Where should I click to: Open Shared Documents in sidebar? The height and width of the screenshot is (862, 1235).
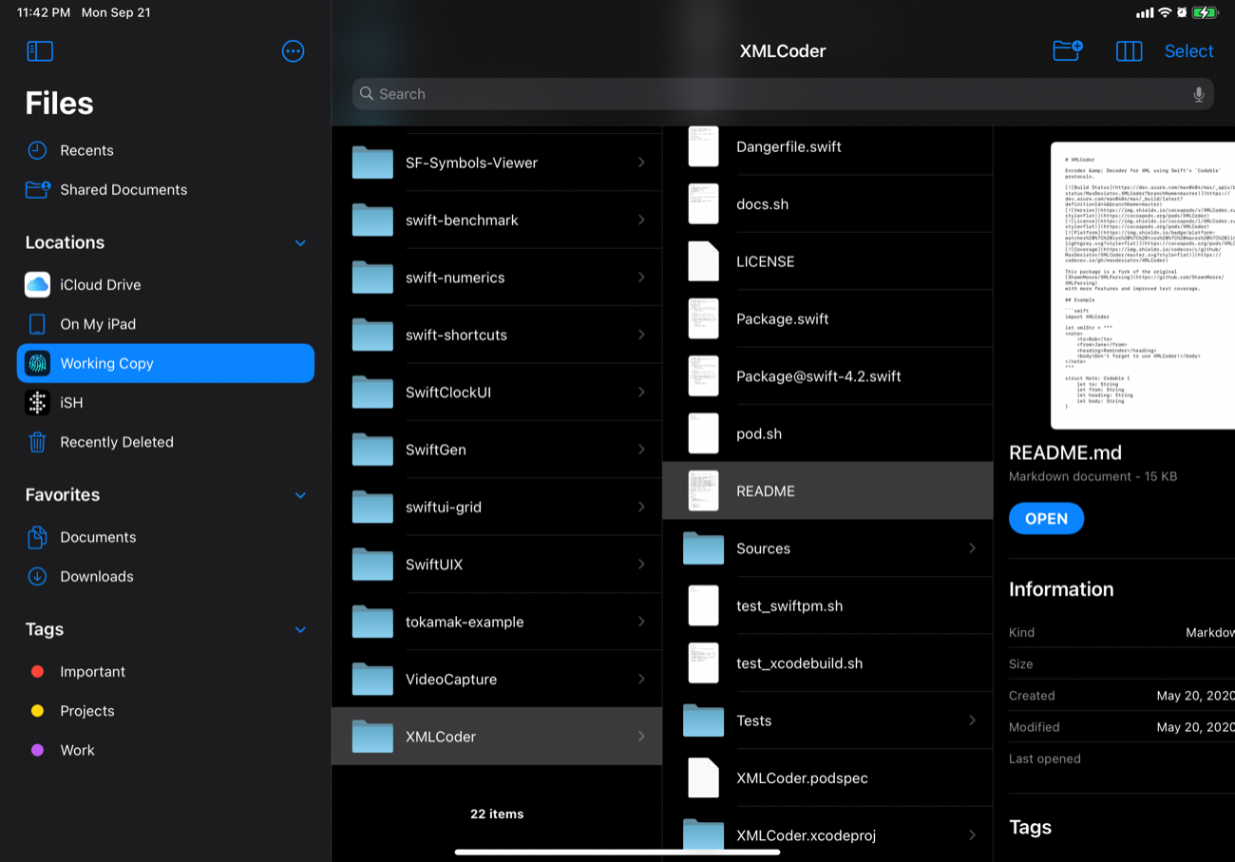[166, 189]
